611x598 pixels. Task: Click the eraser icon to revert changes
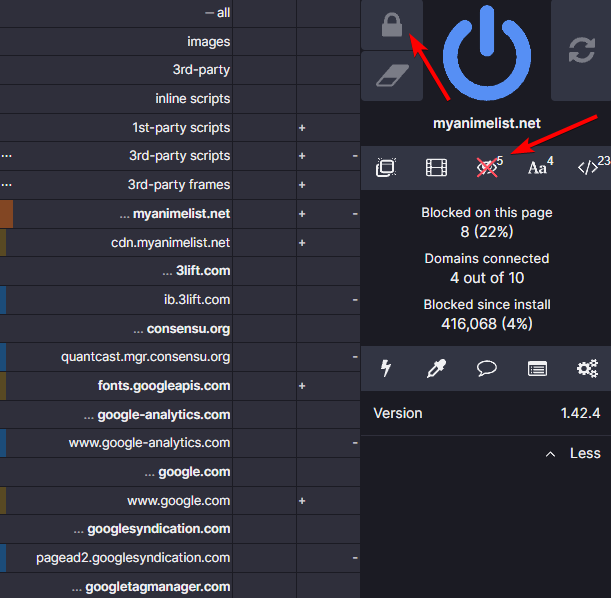391,76
